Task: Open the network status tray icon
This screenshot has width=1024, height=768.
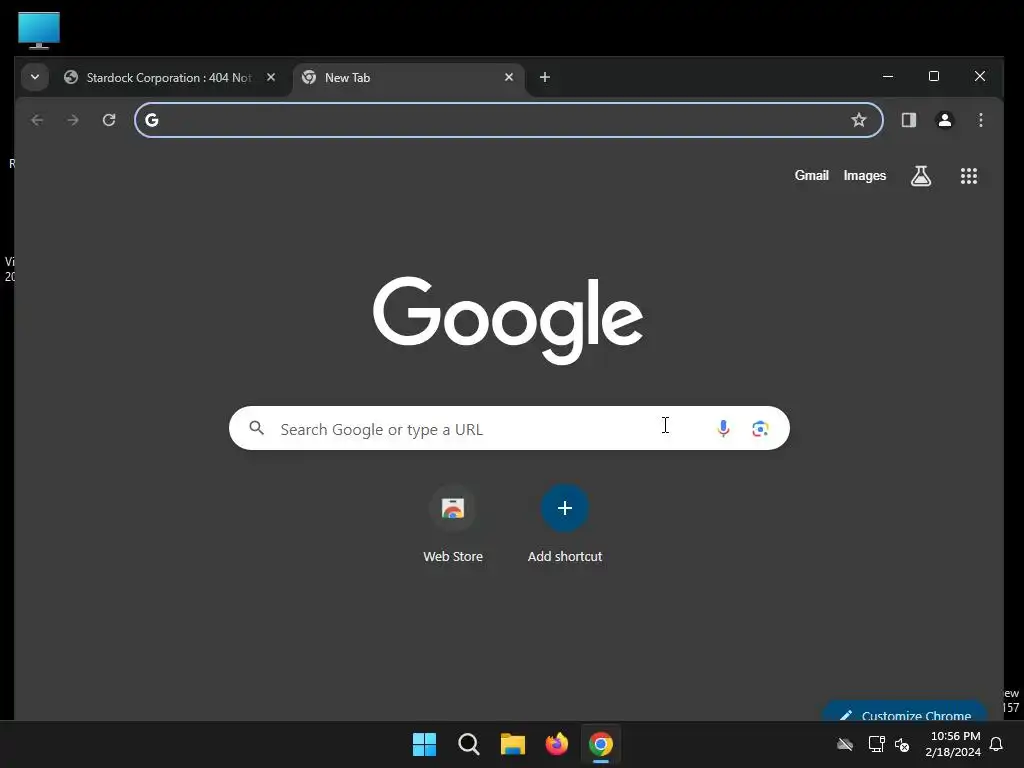Action: point(876,744)
